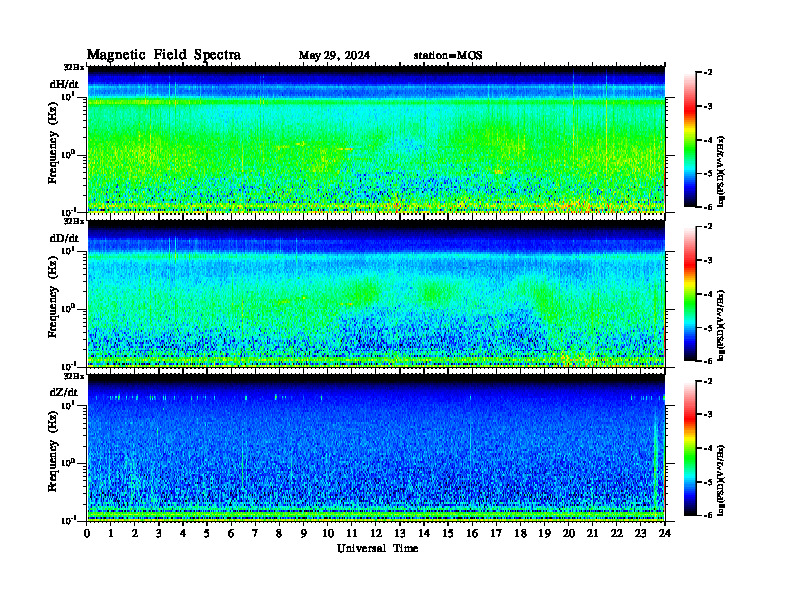Click the dH/dt spectrogram plot
This screenshot has width=792, height=612.
(376, 139)
